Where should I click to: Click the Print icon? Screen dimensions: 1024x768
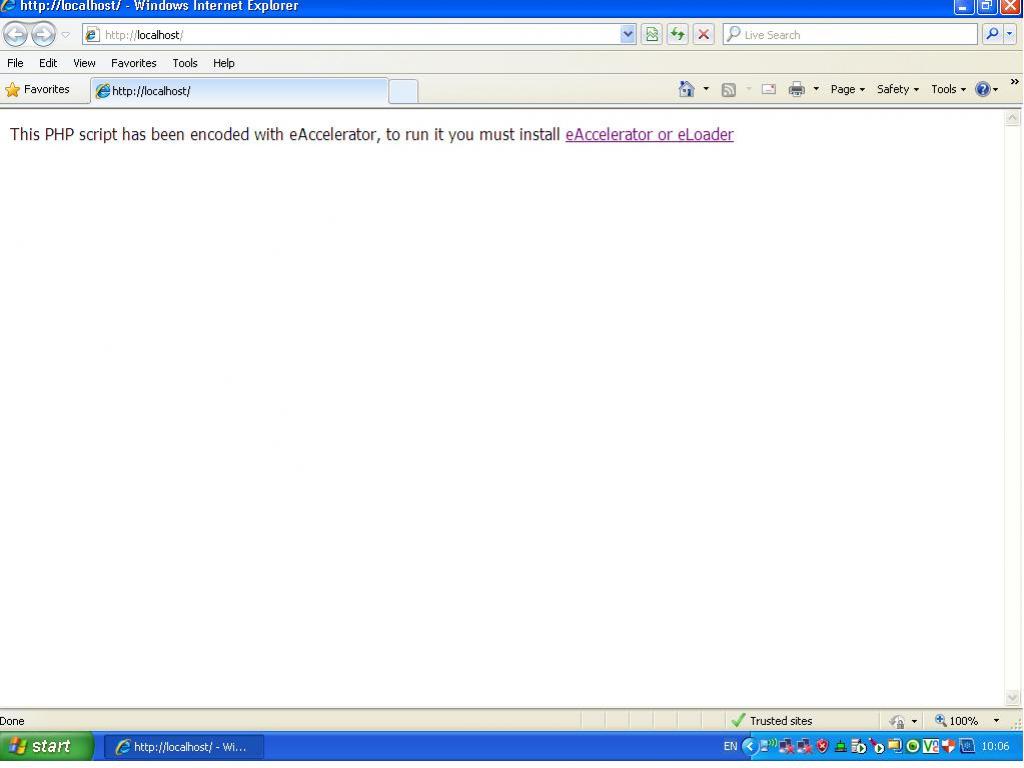tap(795, 89)
